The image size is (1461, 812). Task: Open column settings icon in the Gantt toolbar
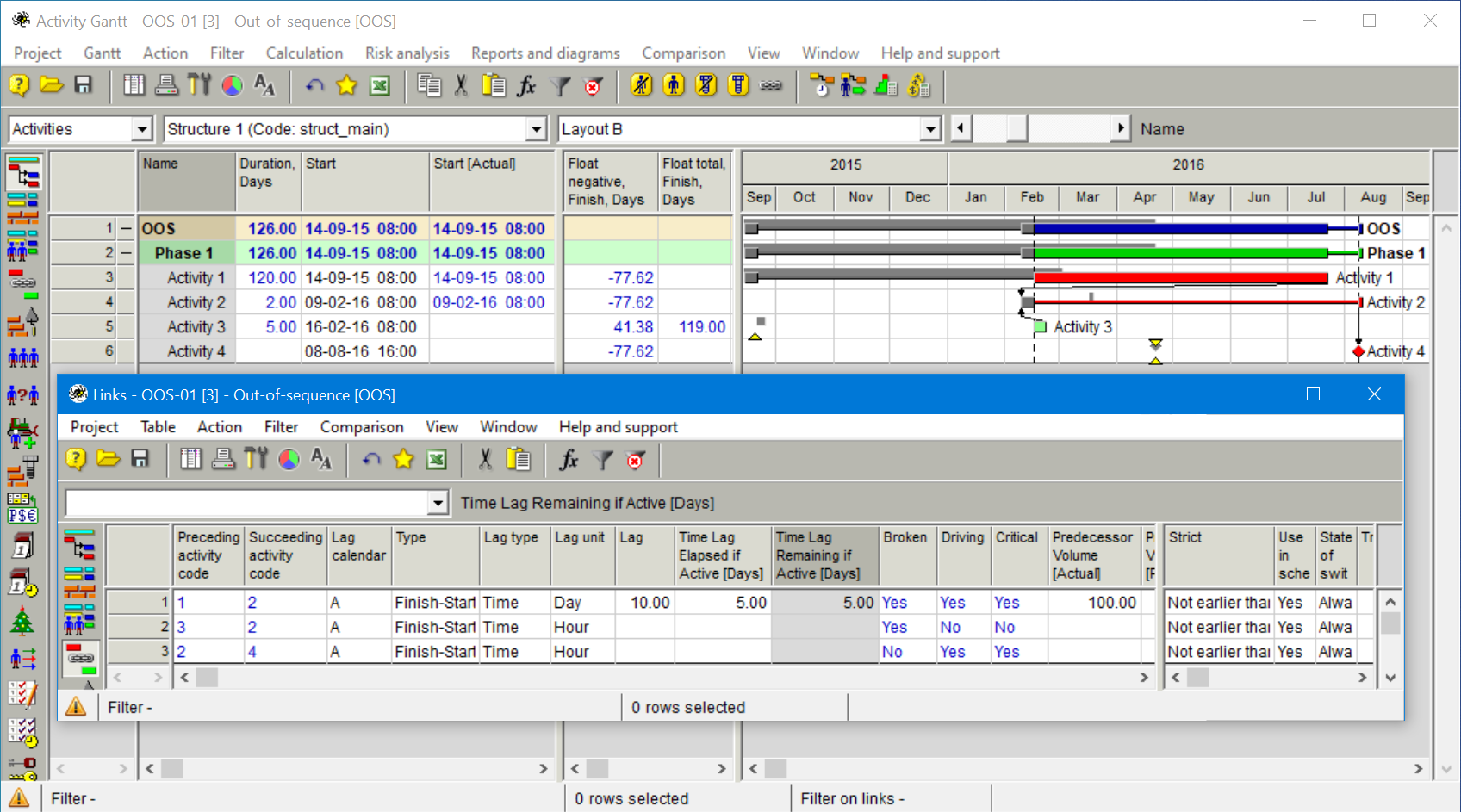134,85
